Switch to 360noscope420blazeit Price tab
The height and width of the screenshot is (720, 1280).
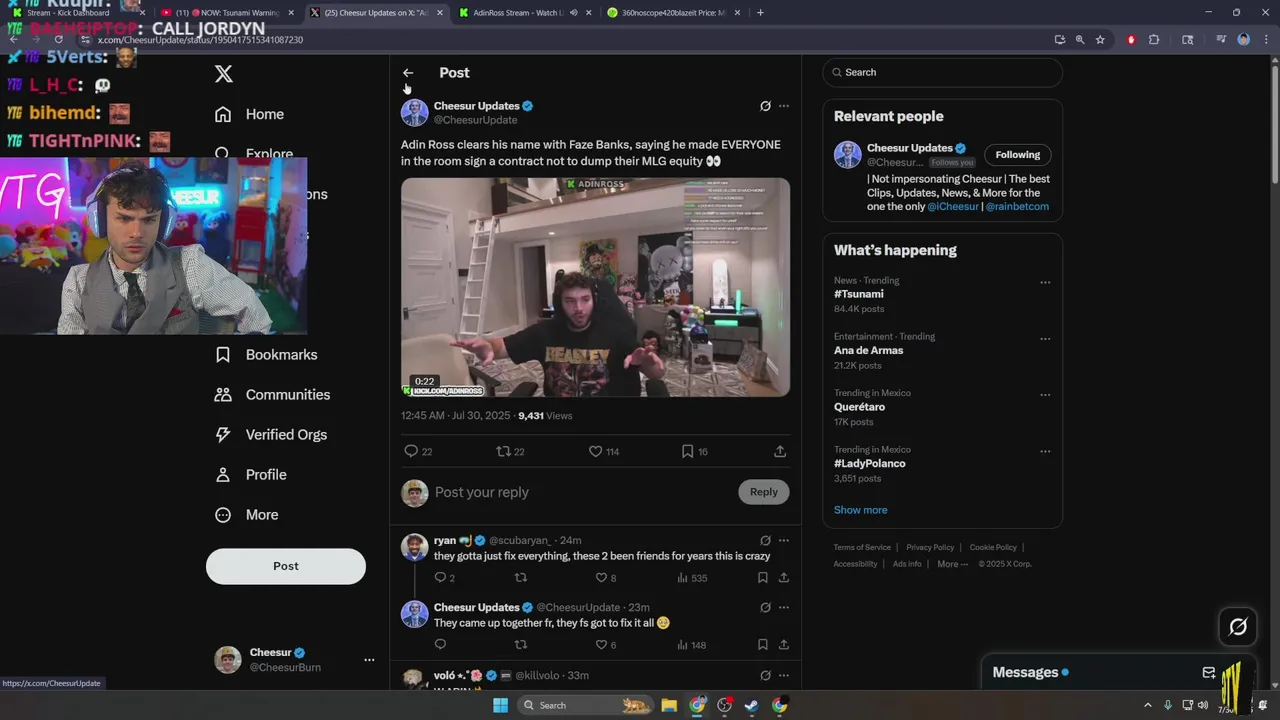coord(672,13)
